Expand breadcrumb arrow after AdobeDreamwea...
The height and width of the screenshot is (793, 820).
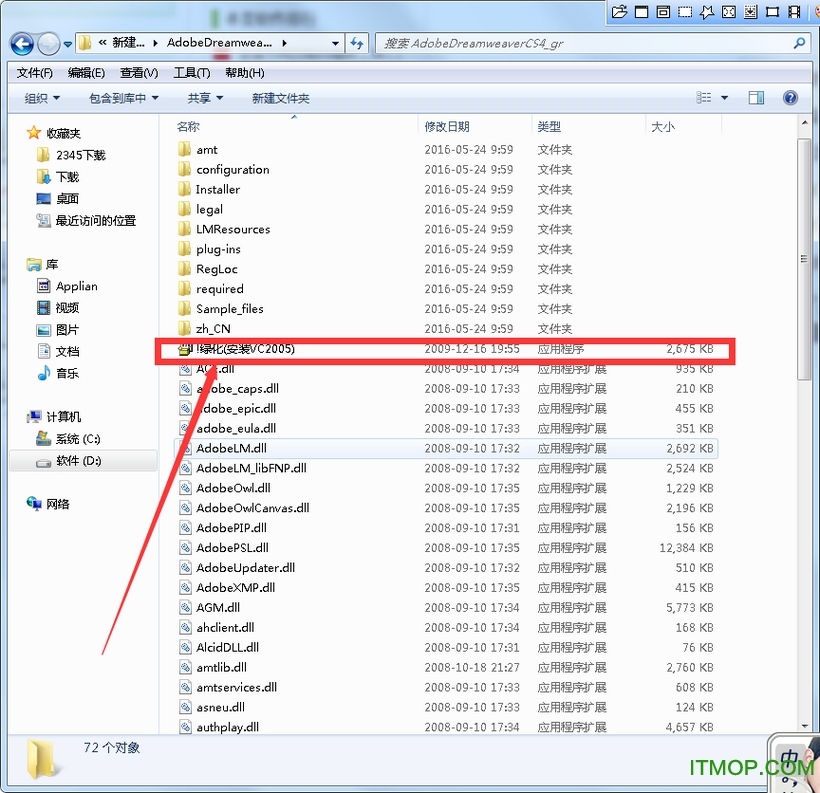click(284, 43)
